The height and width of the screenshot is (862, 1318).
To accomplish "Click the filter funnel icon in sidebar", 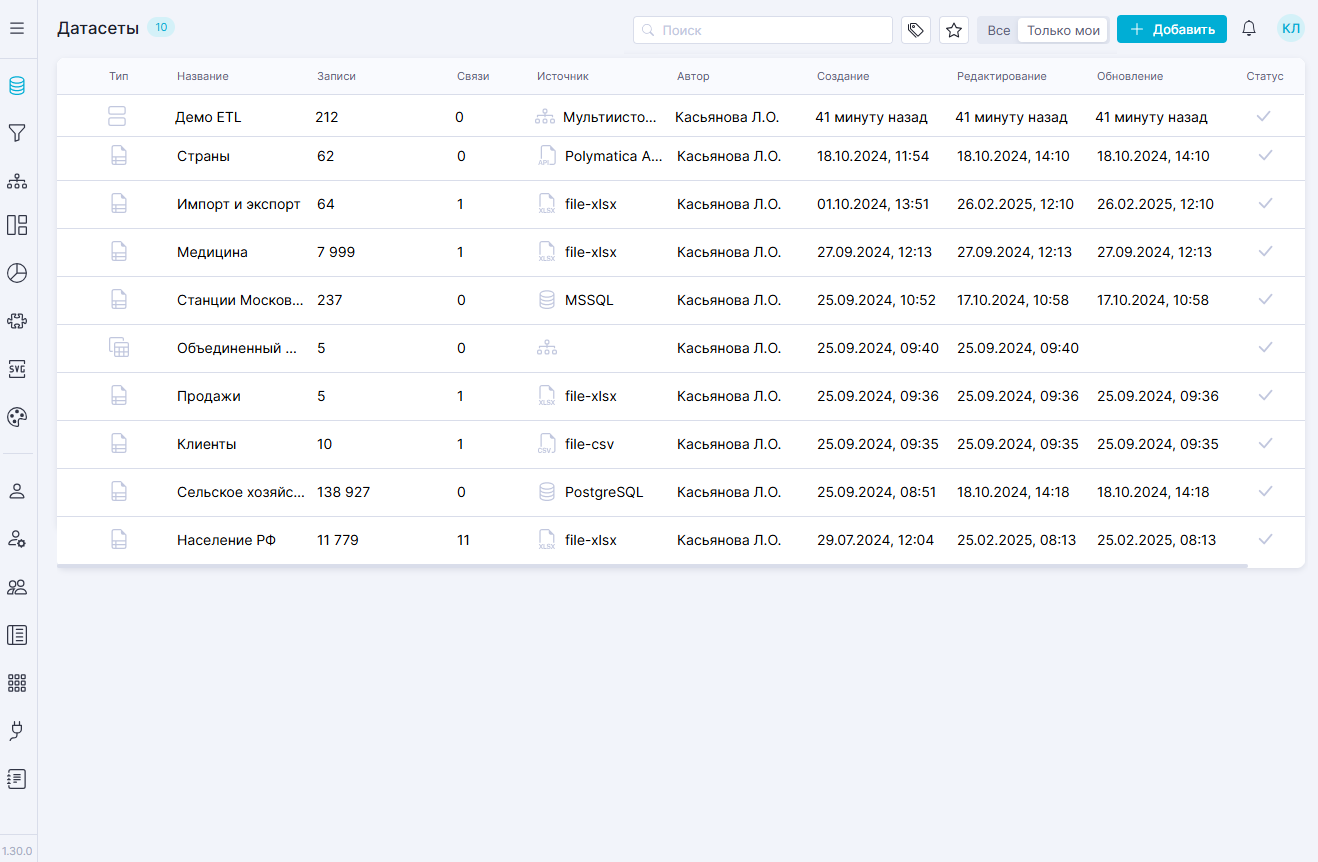I will [17, 133].
